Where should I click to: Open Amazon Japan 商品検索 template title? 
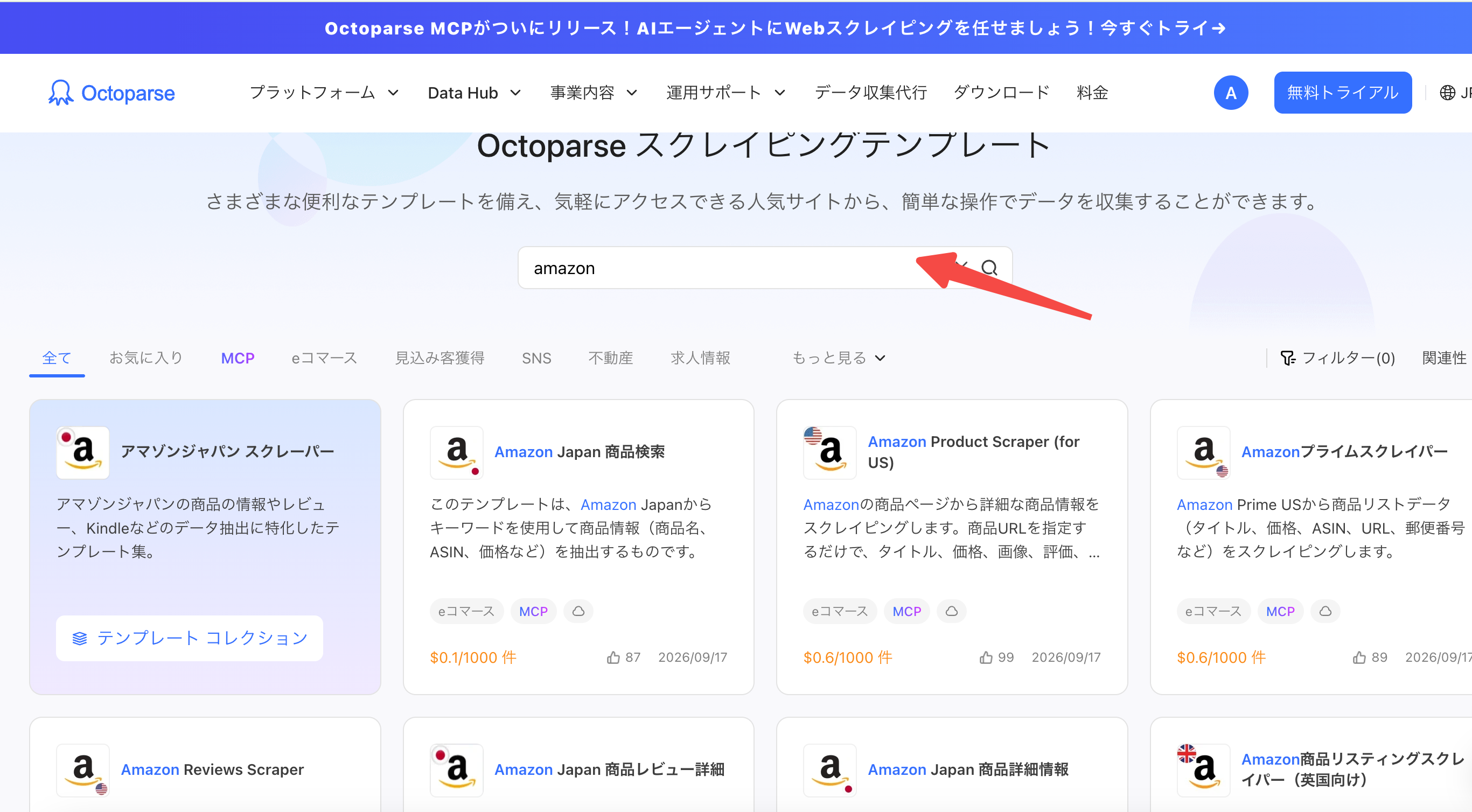[x=579, y=452]
